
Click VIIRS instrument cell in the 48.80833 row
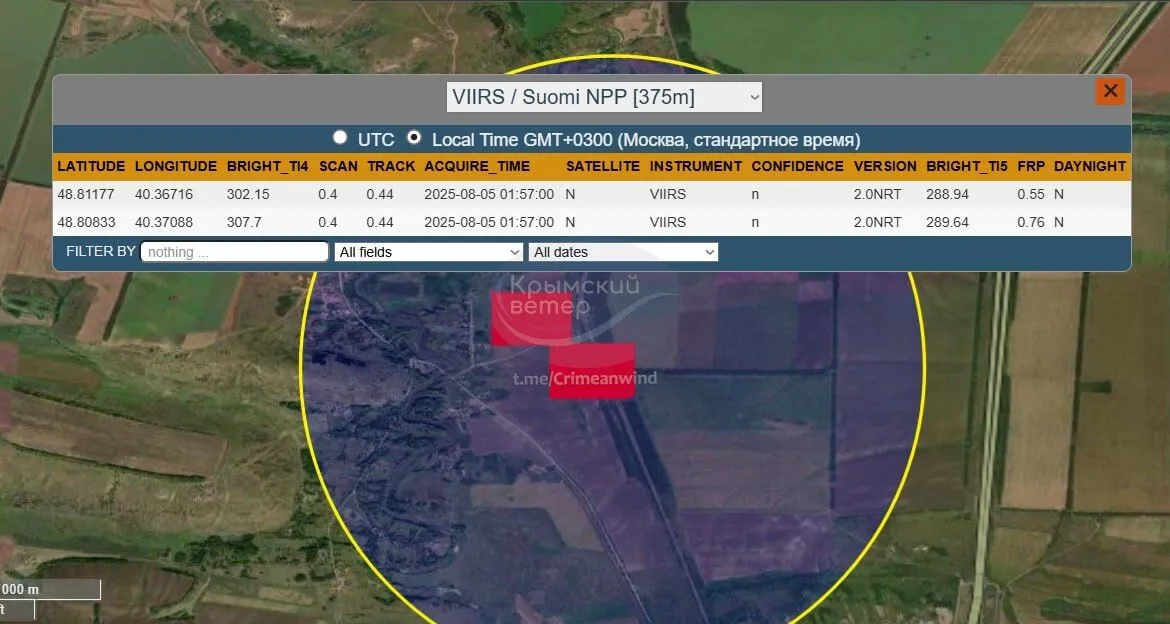[668, 222]
